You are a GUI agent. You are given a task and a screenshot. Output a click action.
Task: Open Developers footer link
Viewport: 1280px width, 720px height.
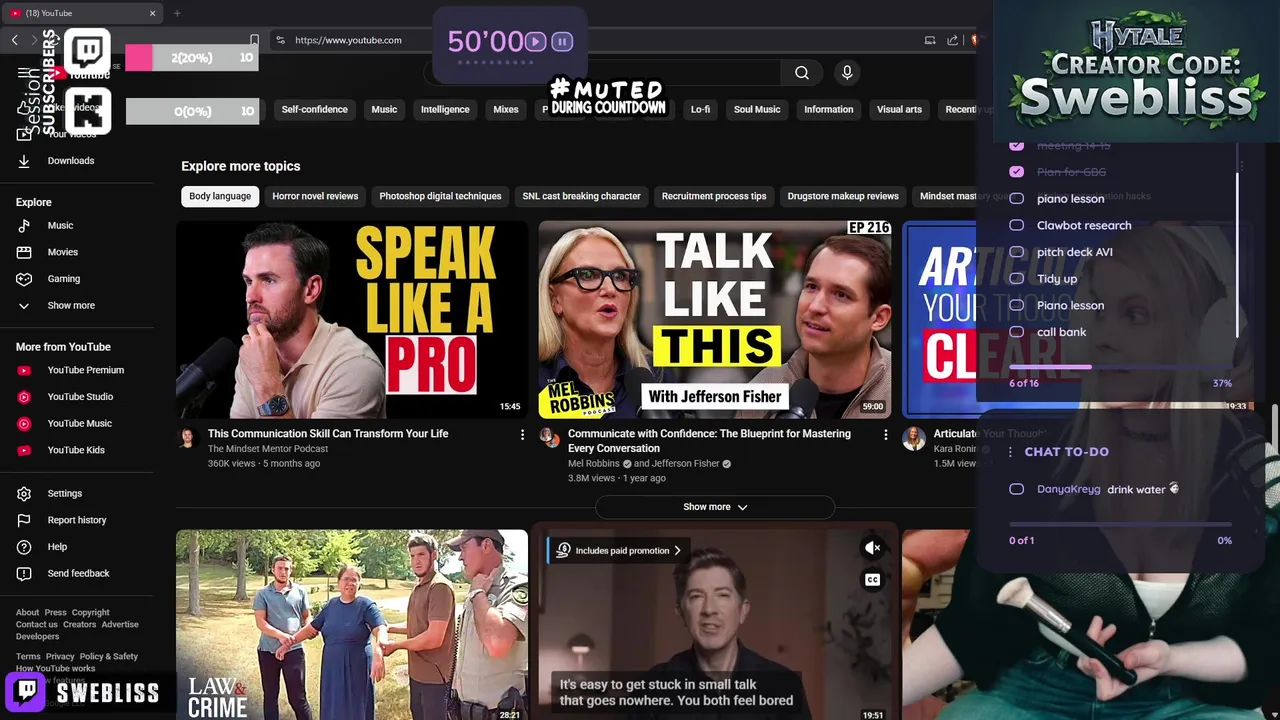click(x=37, y=637)
